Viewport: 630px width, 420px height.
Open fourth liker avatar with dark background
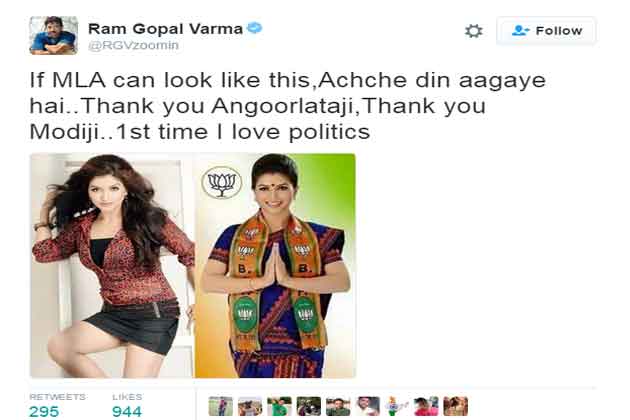coord(309,406)
